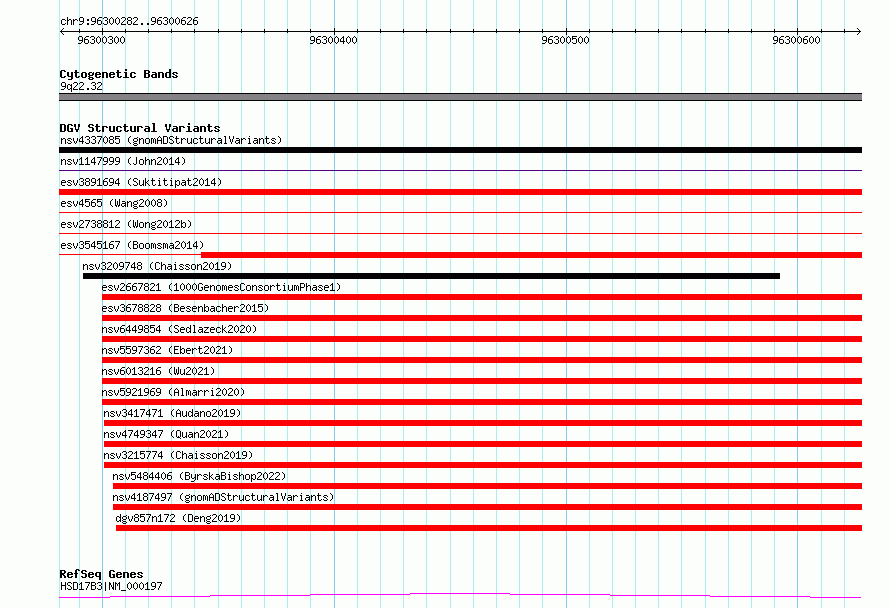Open variant nsv5597362 (Ebert2021) label
Screen dimensions: 890x608
coord(167,350)
